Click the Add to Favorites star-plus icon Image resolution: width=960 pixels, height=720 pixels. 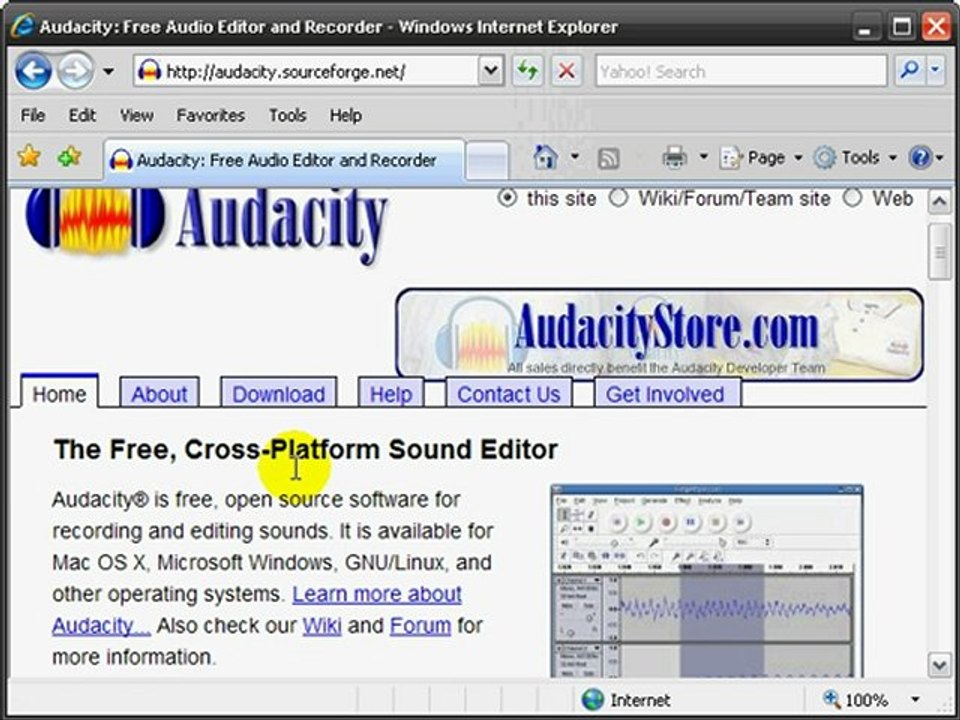(69, 157)
